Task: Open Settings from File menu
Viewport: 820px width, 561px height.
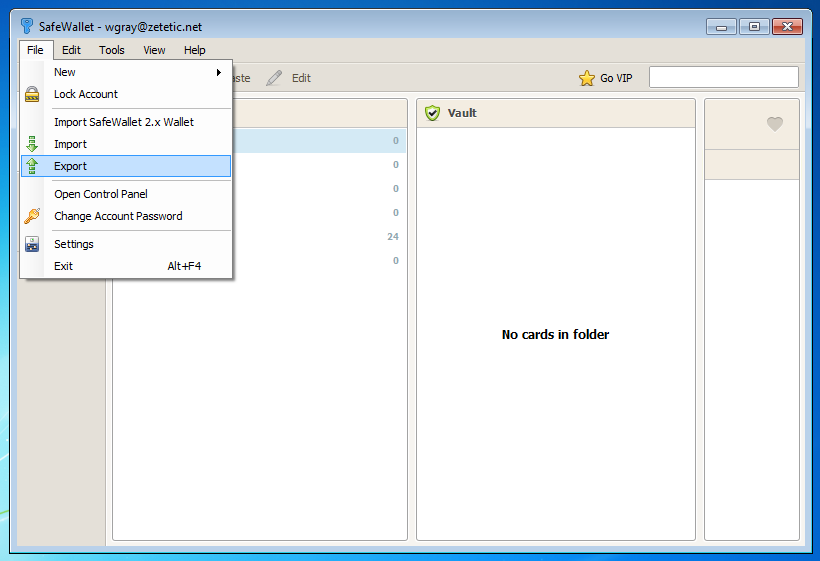Action: (126, 244)
